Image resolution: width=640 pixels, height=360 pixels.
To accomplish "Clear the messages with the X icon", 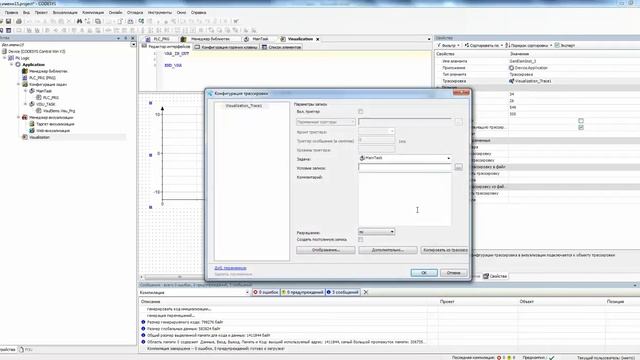I will (x=366, y=292).
